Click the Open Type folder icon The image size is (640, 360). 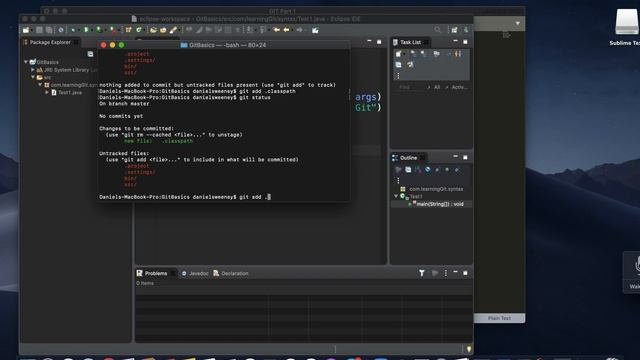153,30
